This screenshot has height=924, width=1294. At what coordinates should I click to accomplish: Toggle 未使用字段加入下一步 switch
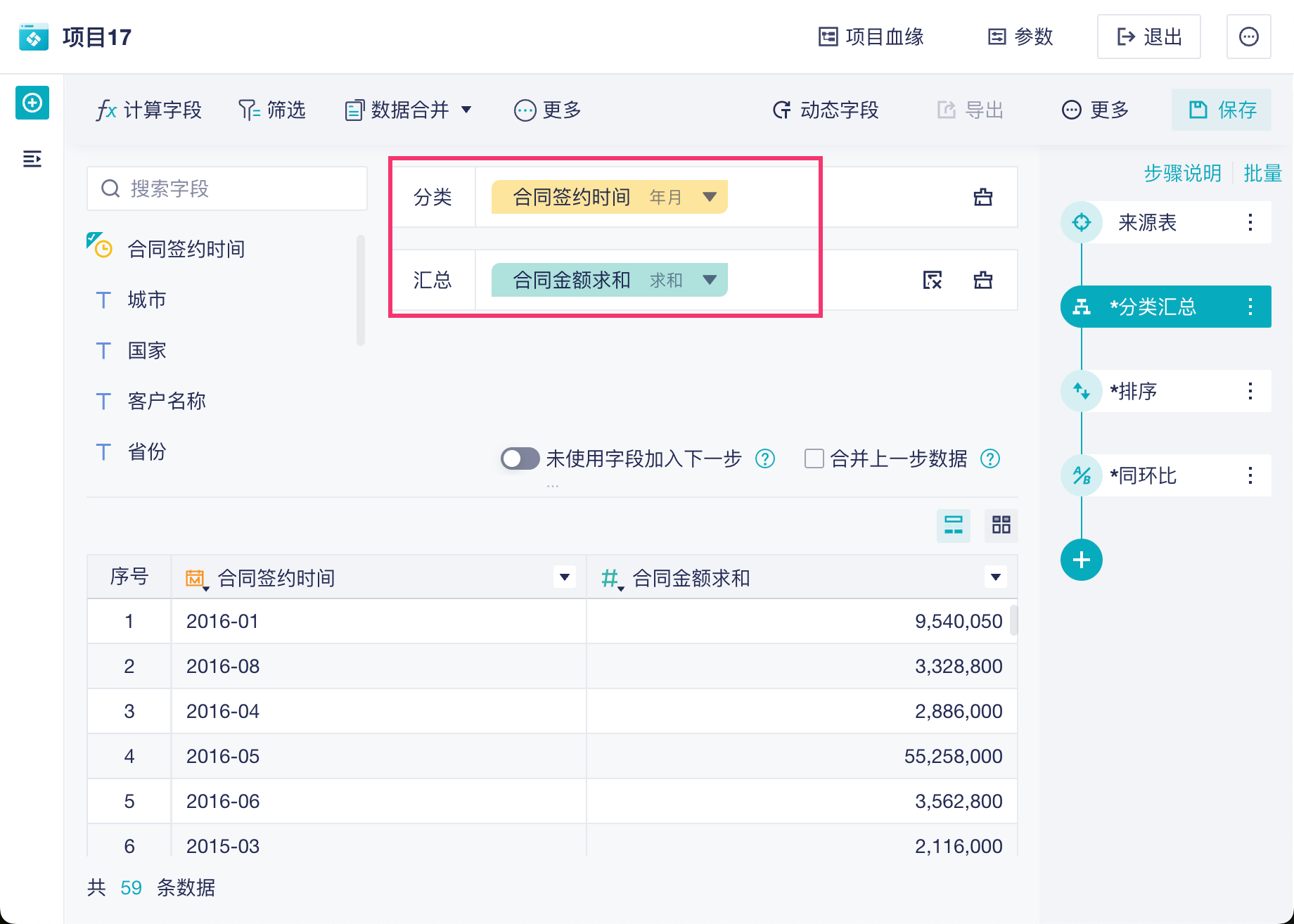click(x=520, y=458)
